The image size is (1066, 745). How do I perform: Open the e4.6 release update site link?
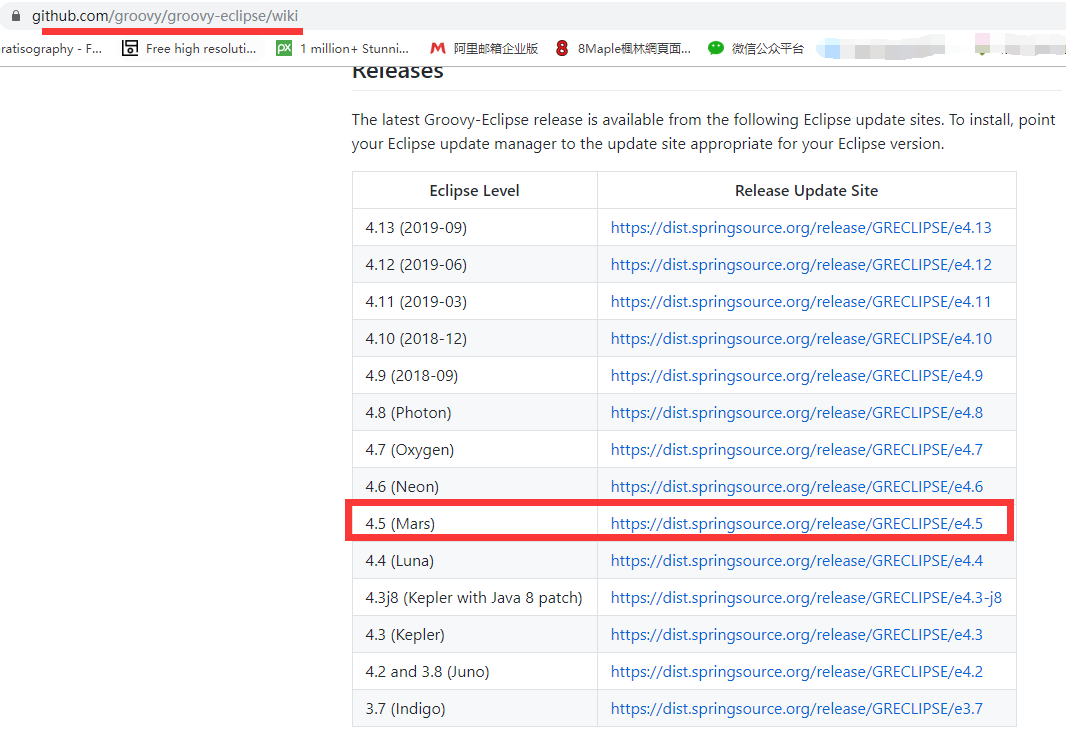pyautogui.click(x=797, y=487)
